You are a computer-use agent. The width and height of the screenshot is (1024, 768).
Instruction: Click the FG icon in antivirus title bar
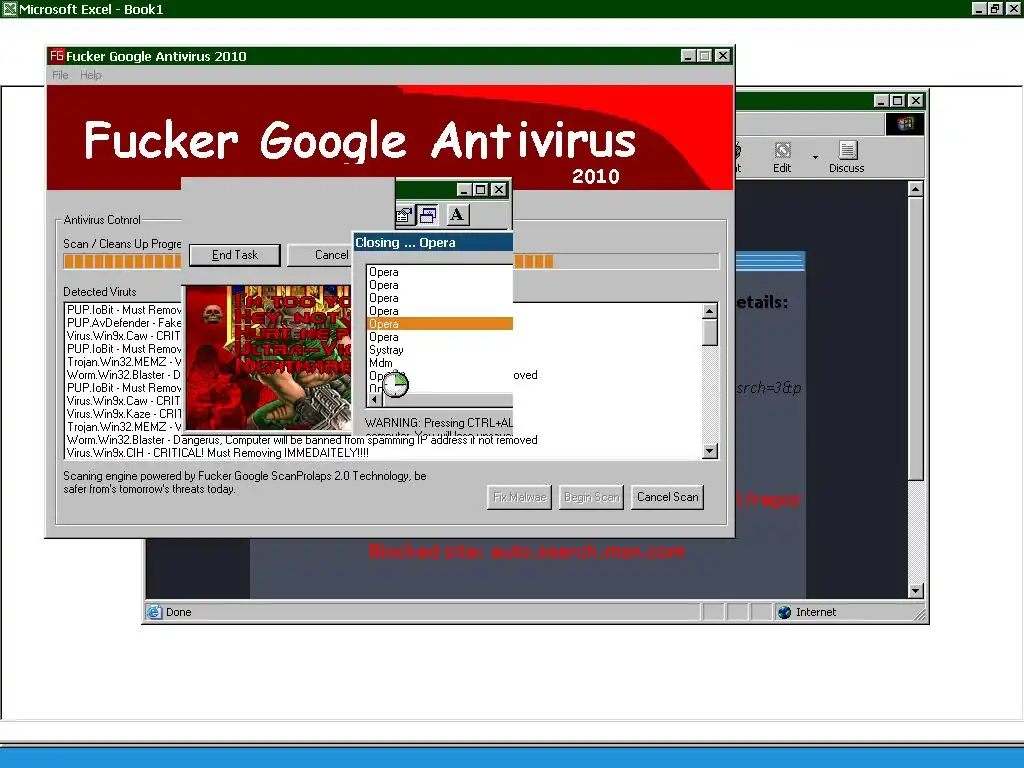57,56
